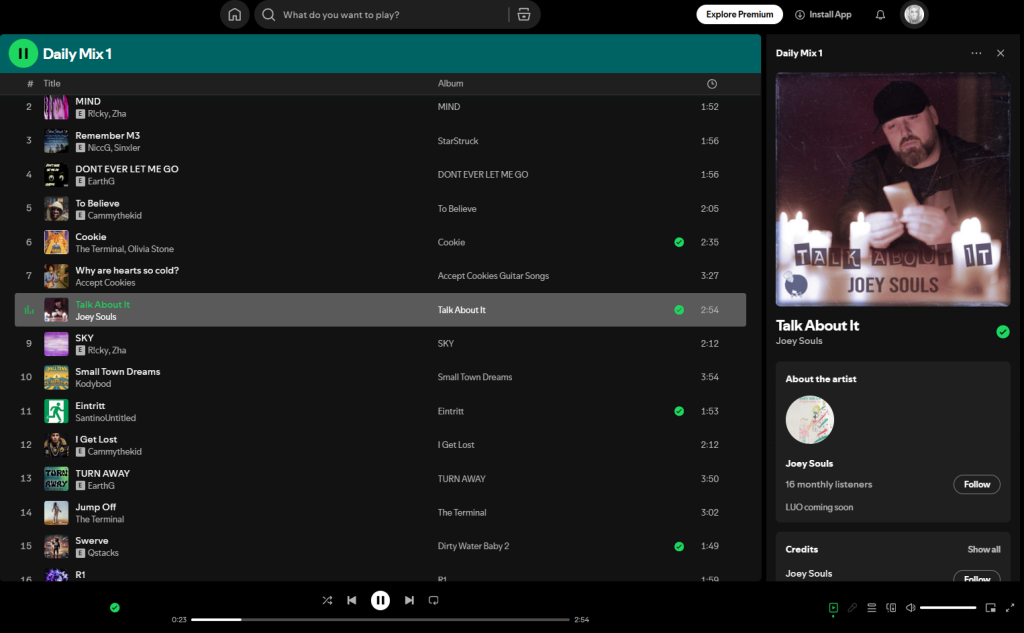This screenshot has height=633, width=1024.
Task: Toggle saved checkmark on Eintritt row
Action: pyautogui.click(x=679, y=411)
